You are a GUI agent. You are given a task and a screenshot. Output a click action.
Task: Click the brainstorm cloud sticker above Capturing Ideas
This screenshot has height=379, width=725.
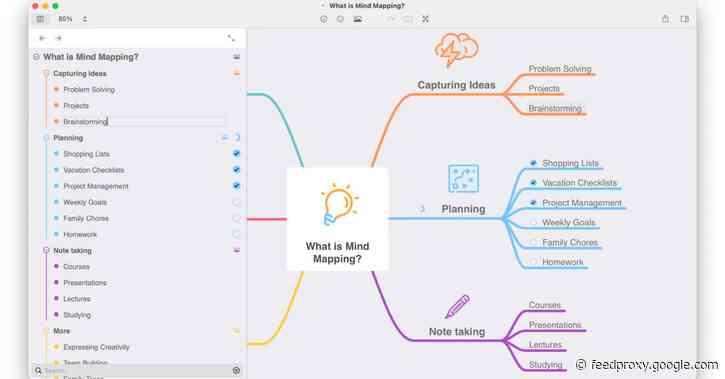coord(456,50)
